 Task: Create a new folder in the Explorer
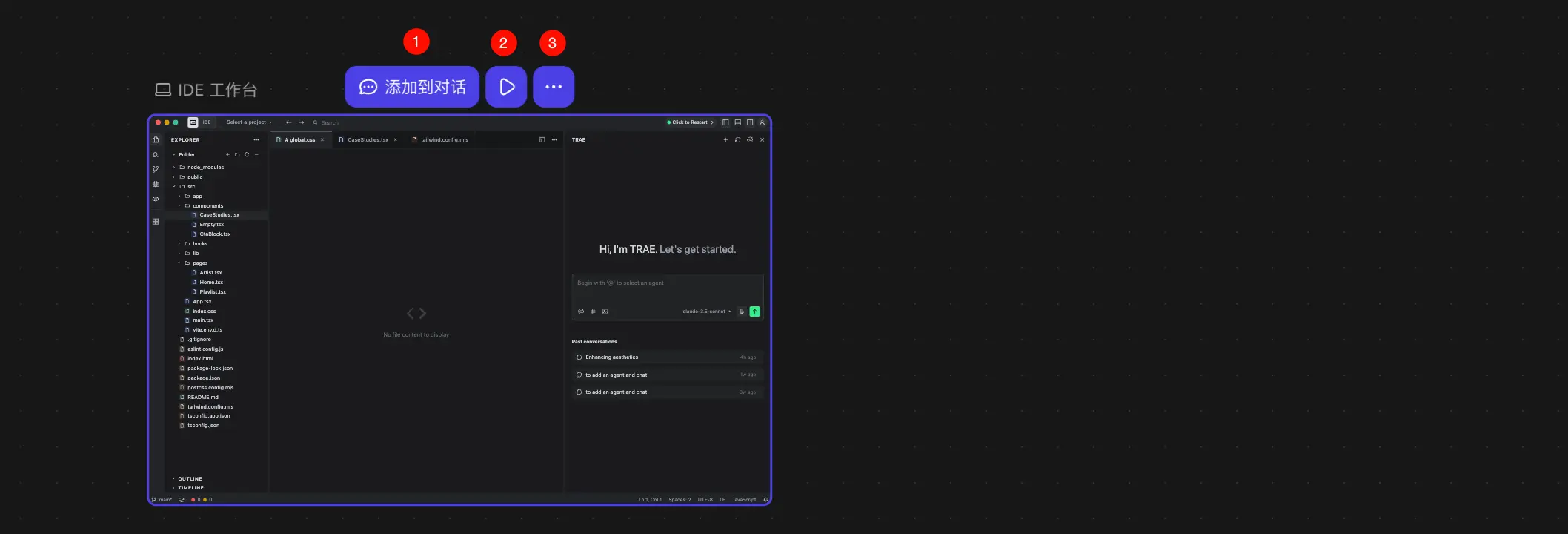point(237,154)
